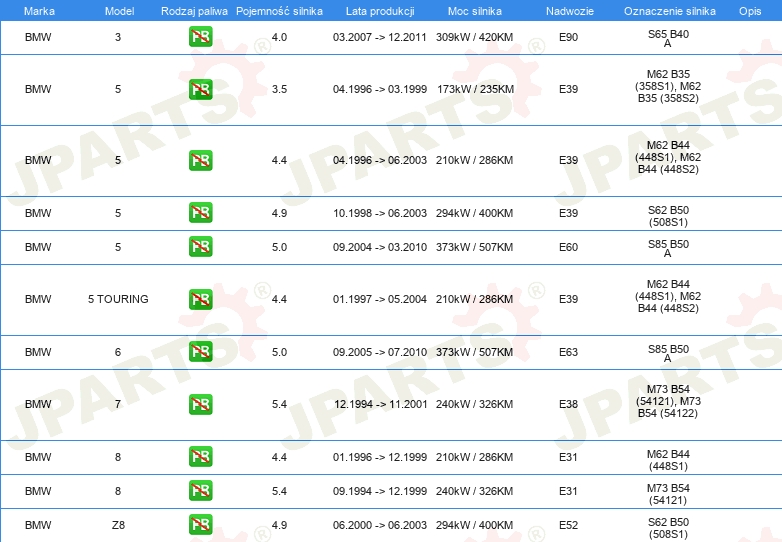Screen dimensions: 782x542
Task: Click the Opis column header
Action: pyautogui.click(x=750, y=11)
